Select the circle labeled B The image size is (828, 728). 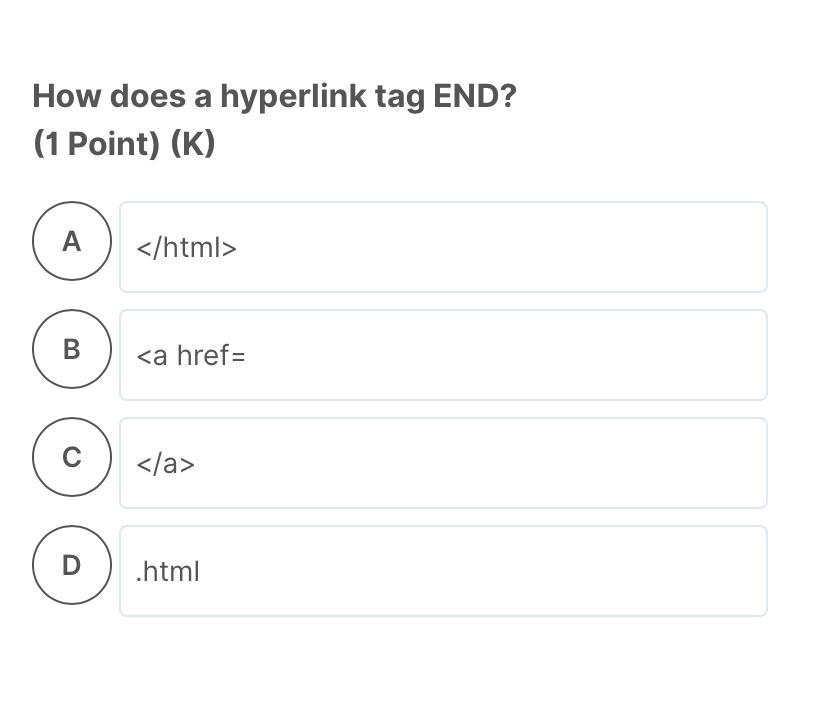71,349
